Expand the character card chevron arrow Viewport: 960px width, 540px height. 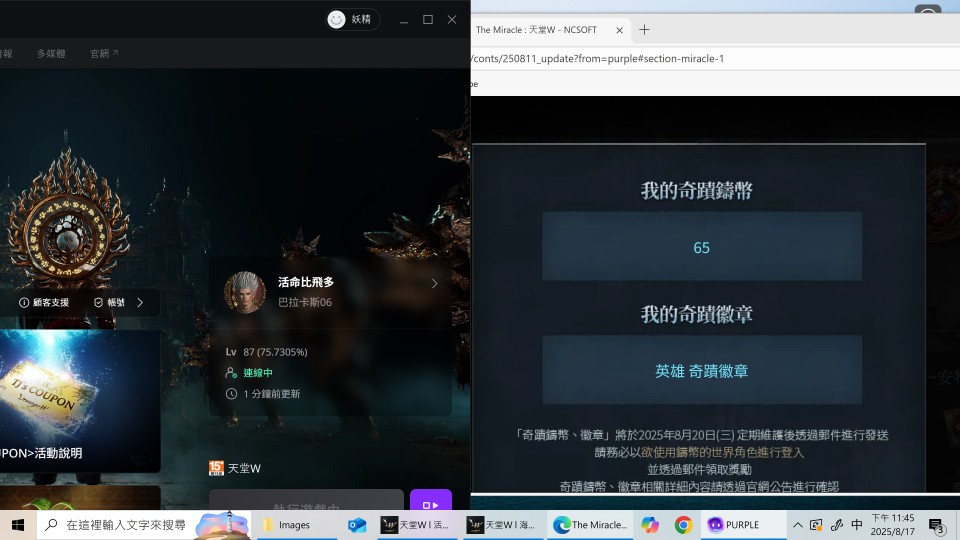(x=434, y=283)
